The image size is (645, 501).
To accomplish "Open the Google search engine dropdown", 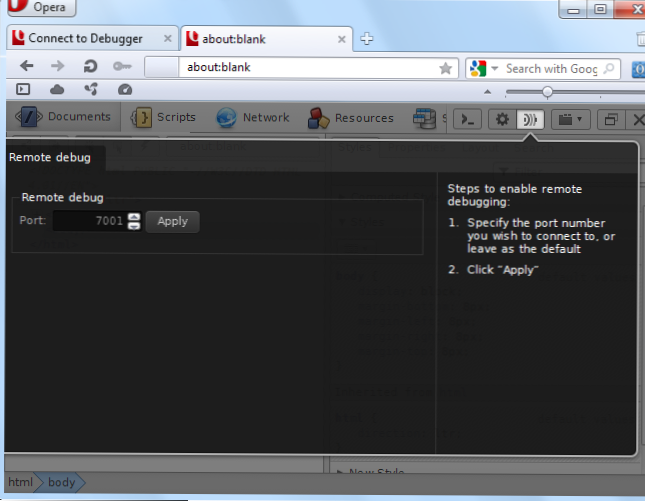I will pos(479,68).
